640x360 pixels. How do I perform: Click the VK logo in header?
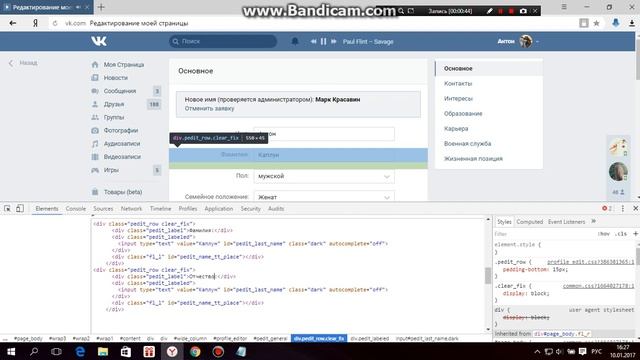click(99, 41)
